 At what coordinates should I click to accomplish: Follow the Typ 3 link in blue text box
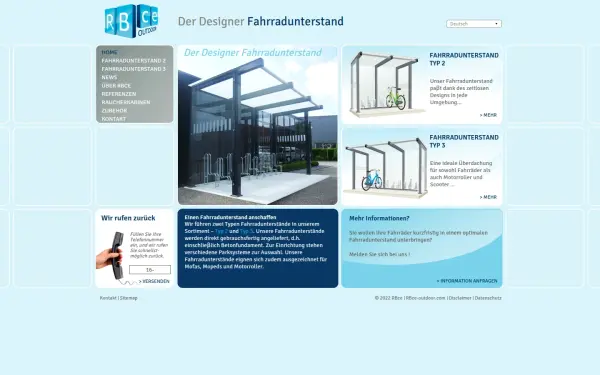246,231
